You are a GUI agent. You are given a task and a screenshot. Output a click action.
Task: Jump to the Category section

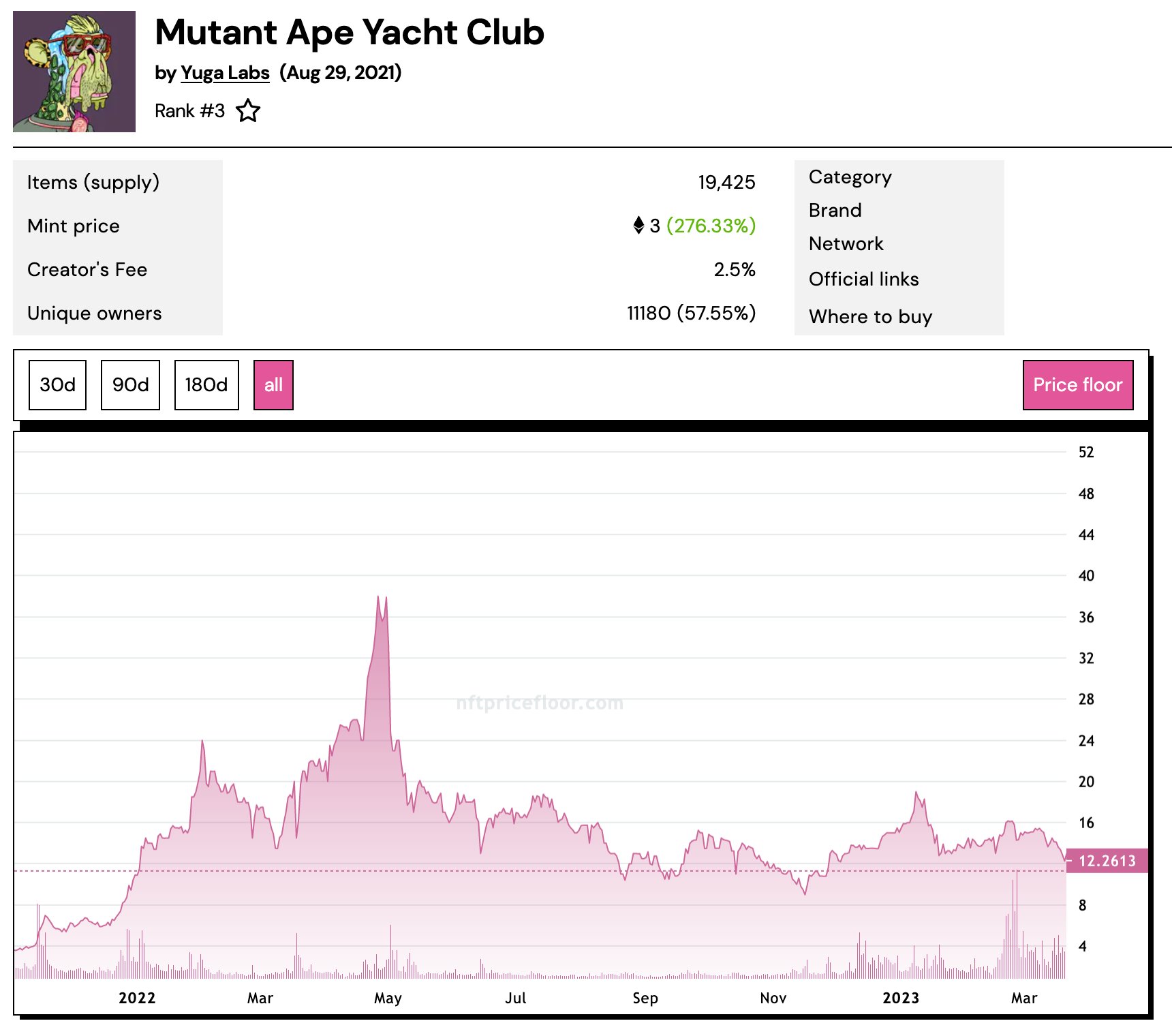(850, 177)
